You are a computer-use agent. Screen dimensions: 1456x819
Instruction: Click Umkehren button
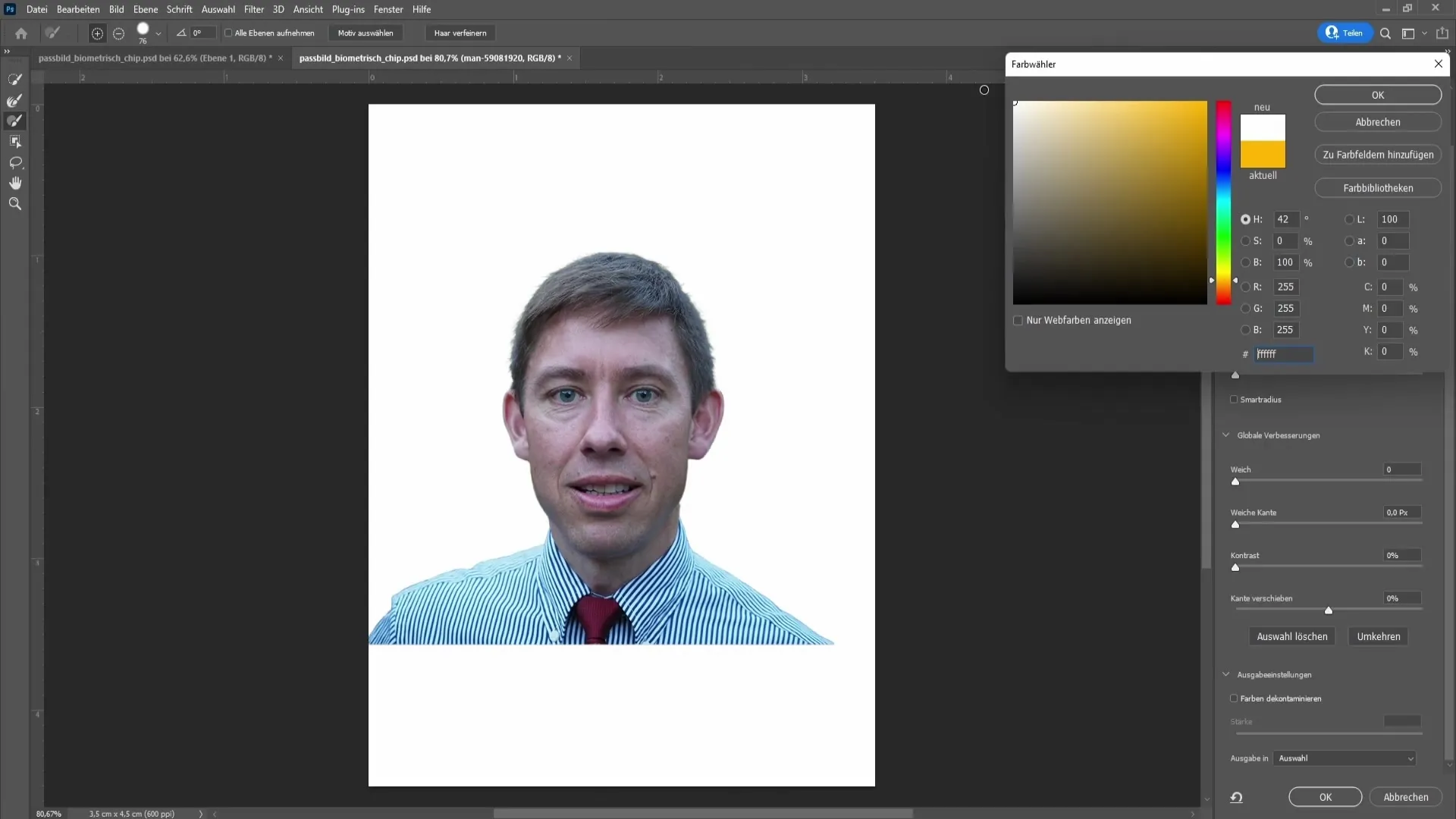coord(1379,636)
